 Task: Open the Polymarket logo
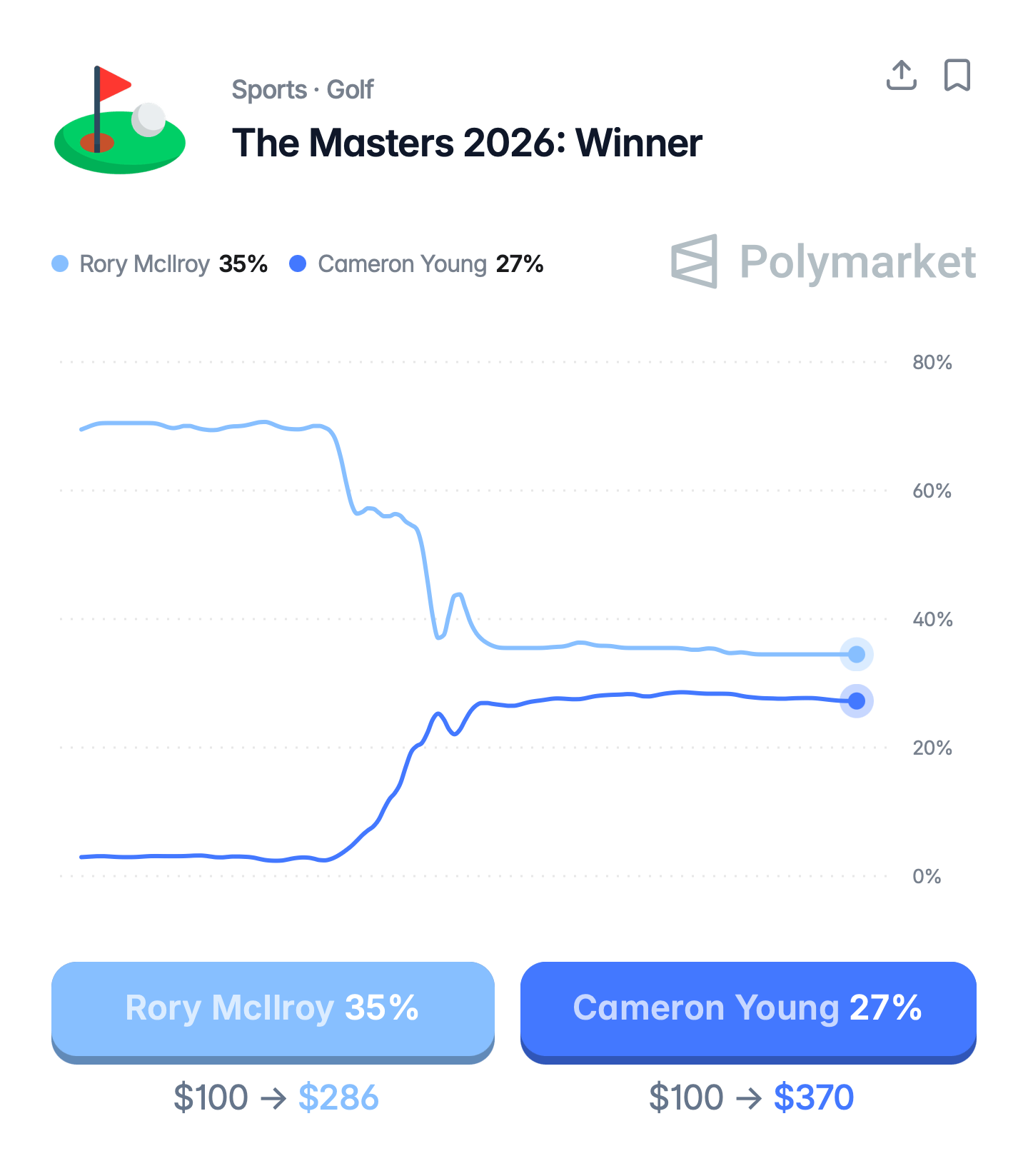pos(823,261)
